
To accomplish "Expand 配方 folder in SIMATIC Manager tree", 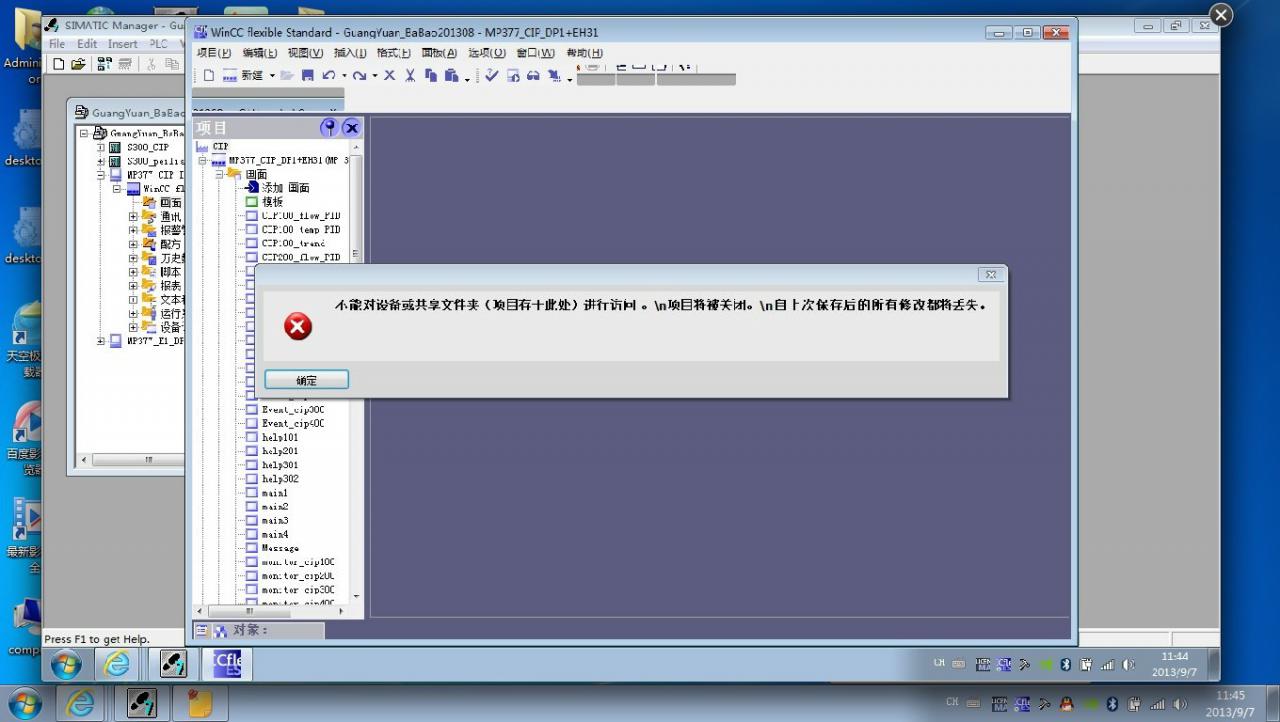I will (134, 244).
